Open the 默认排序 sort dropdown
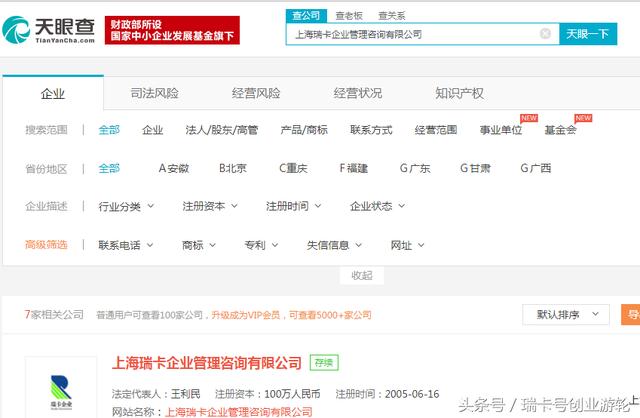This screenshot has height=418, width=640. [566, 314]
